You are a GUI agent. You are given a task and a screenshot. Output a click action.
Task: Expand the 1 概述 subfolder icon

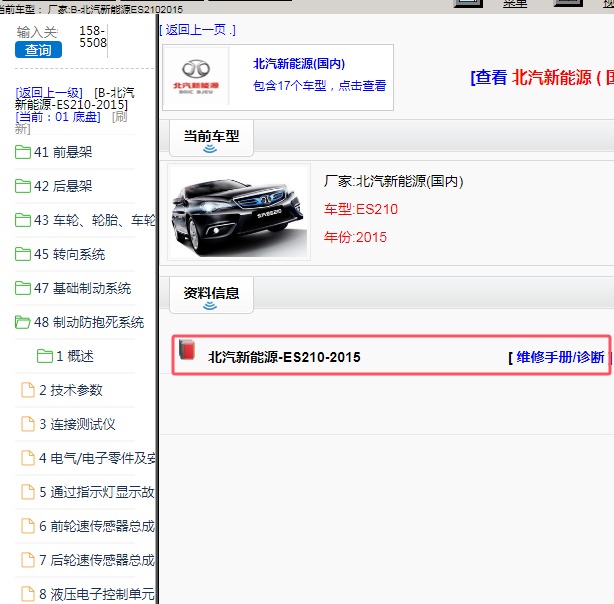(x=45, y=356)
